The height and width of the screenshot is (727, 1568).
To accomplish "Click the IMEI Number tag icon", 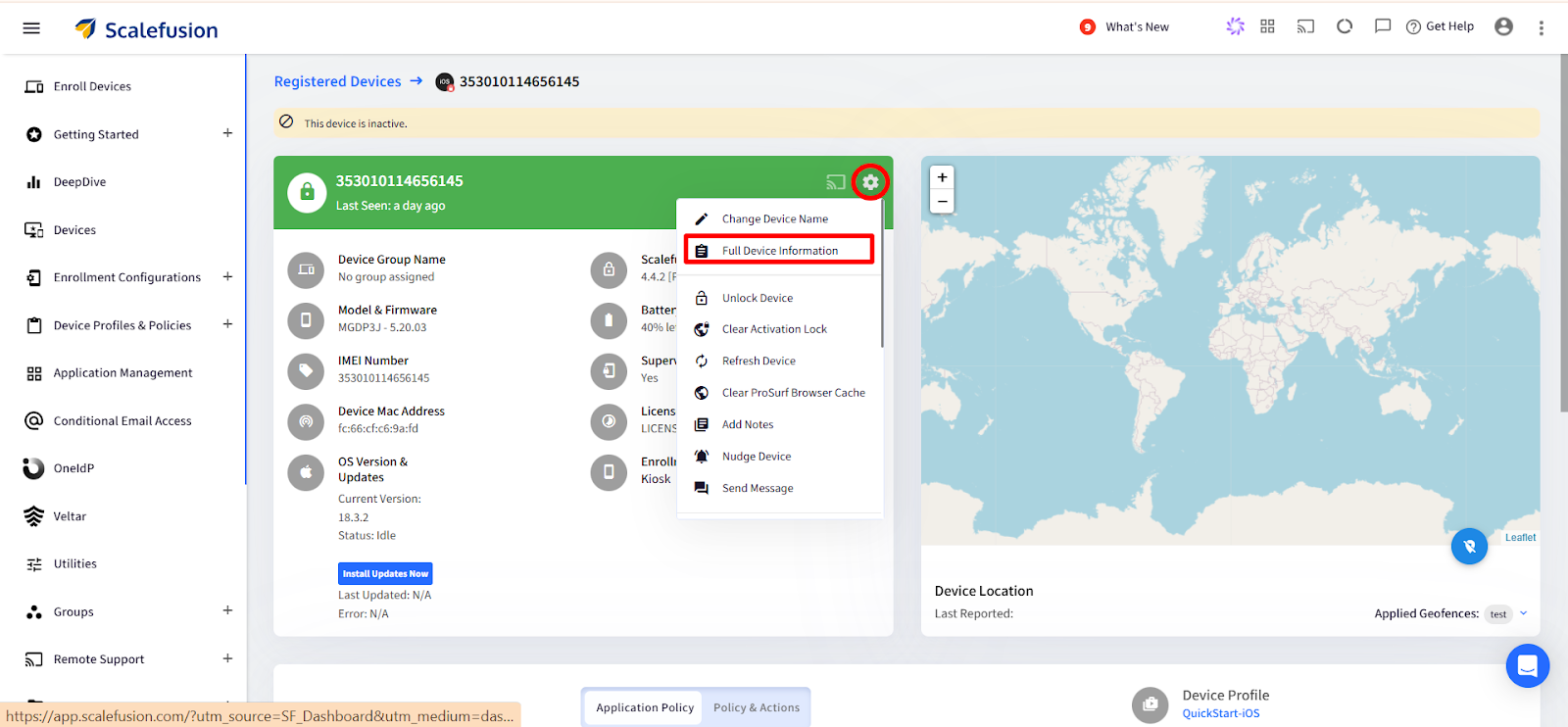I will pyautogui.click(x=306, y=370).
